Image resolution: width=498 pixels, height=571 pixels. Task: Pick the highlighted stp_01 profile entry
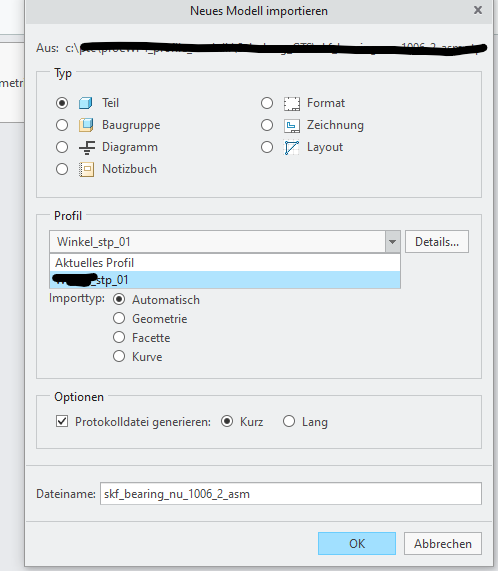point(225,280)
